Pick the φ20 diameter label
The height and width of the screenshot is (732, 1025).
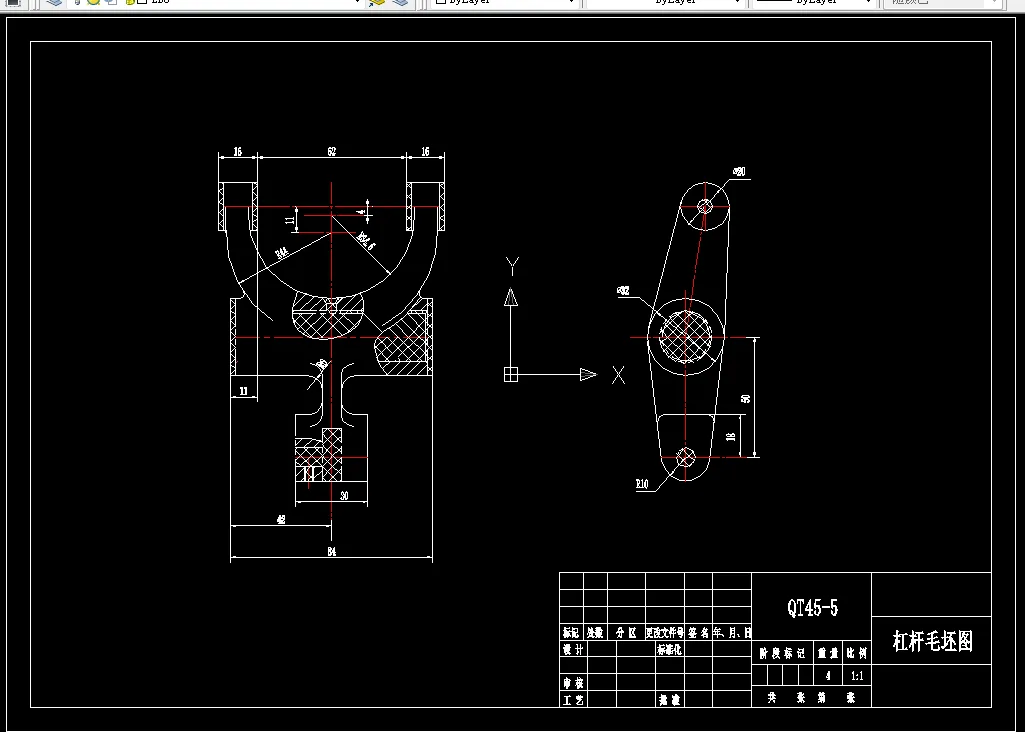[x=739, y=172]
